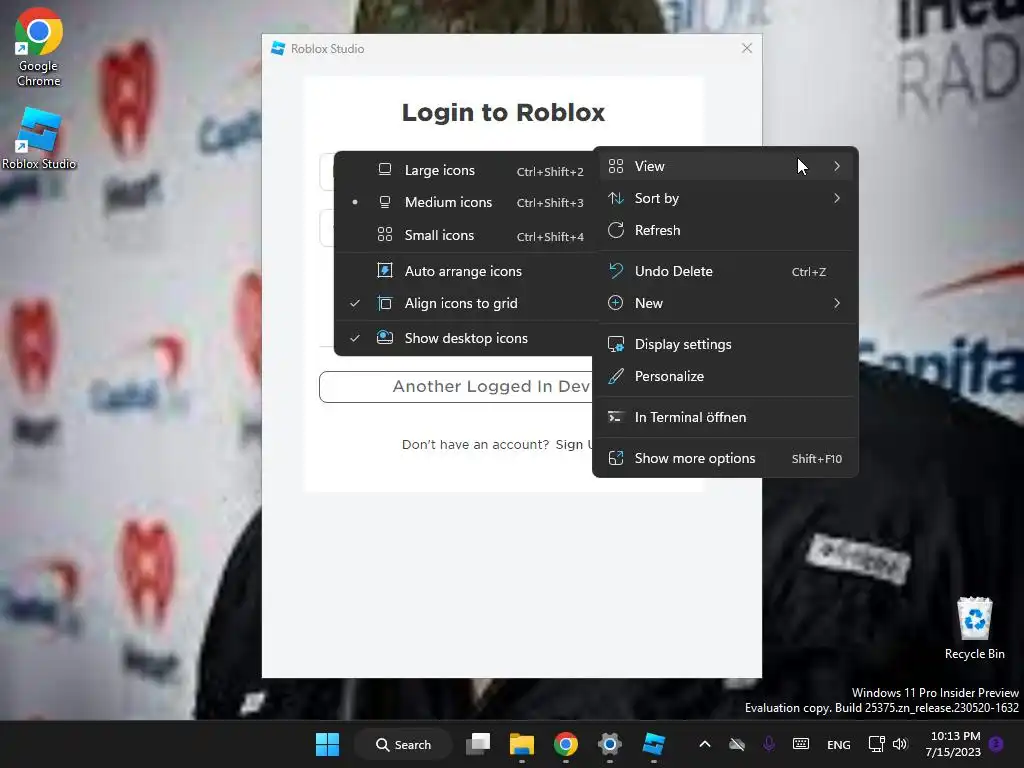
Task: Open Personalize
Action: (x=725, y=376)
